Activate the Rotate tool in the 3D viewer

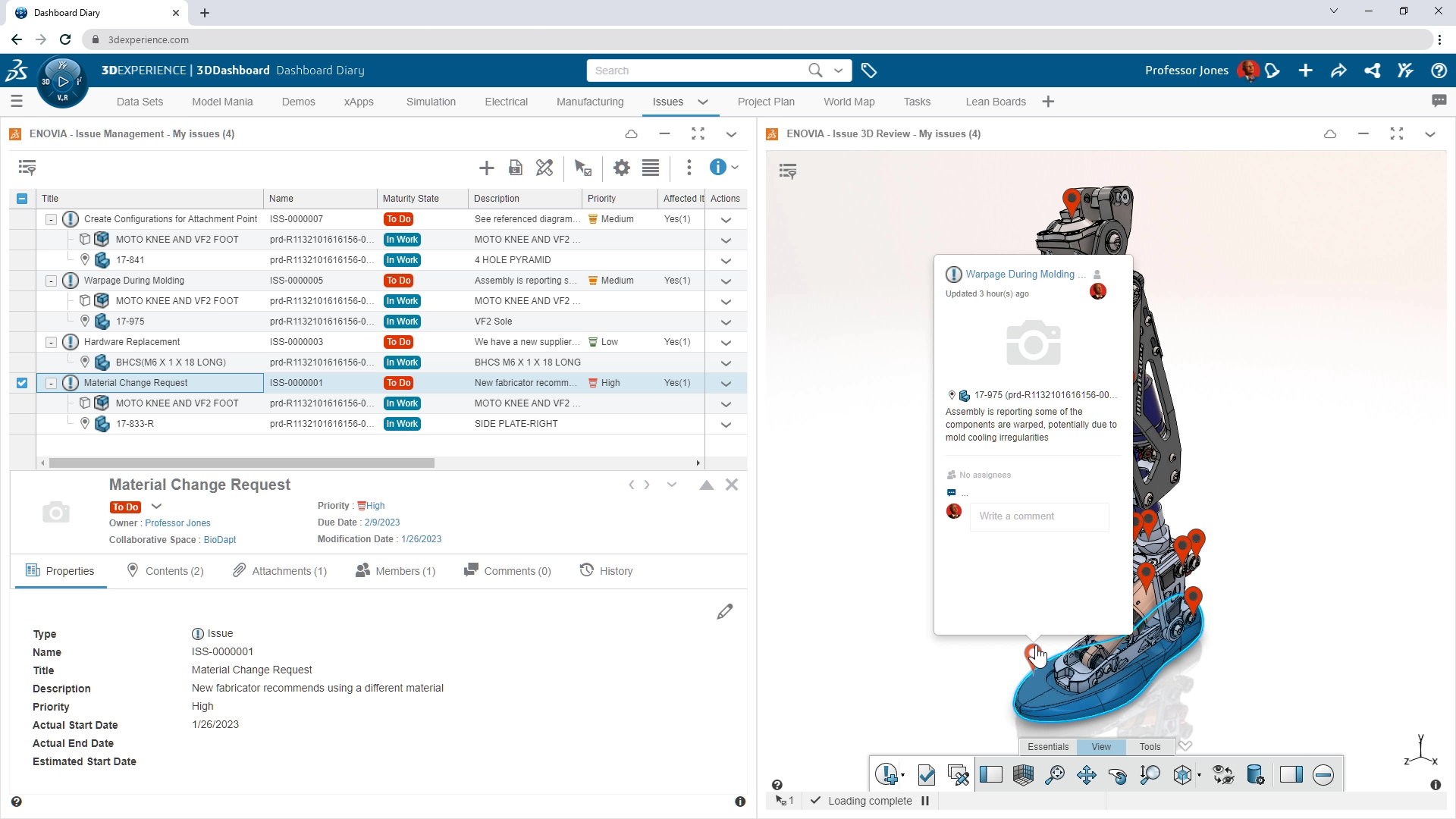1118,774
